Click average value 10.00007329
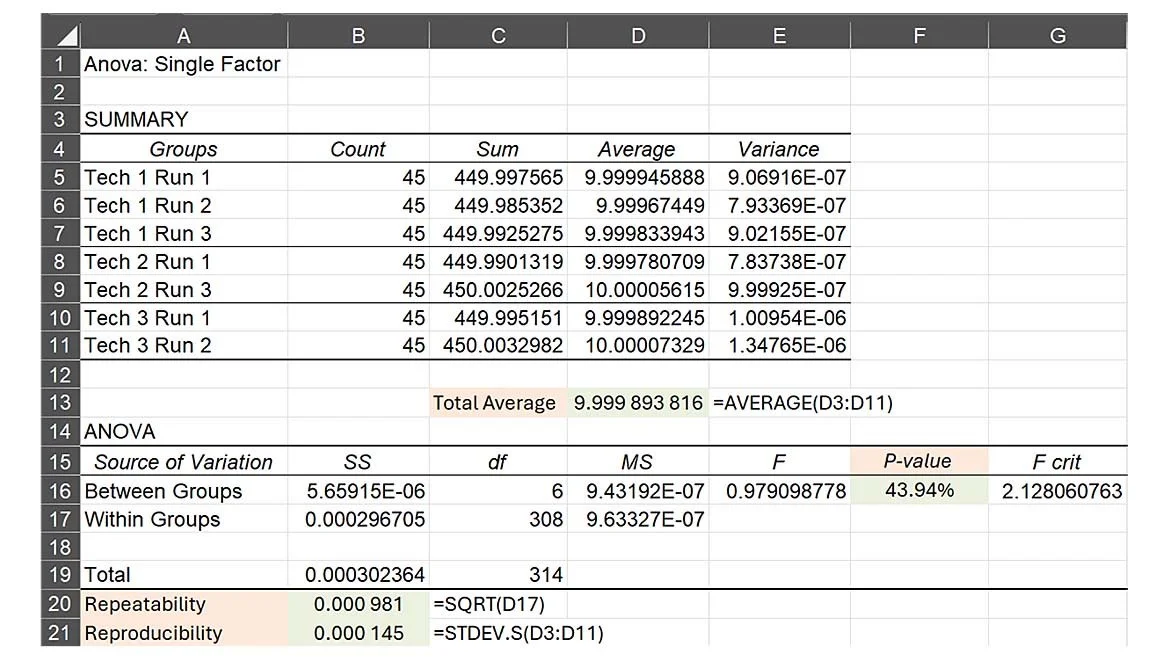Image resolution: width=1170 pixels, height=658 pixels. pos(638,345)
